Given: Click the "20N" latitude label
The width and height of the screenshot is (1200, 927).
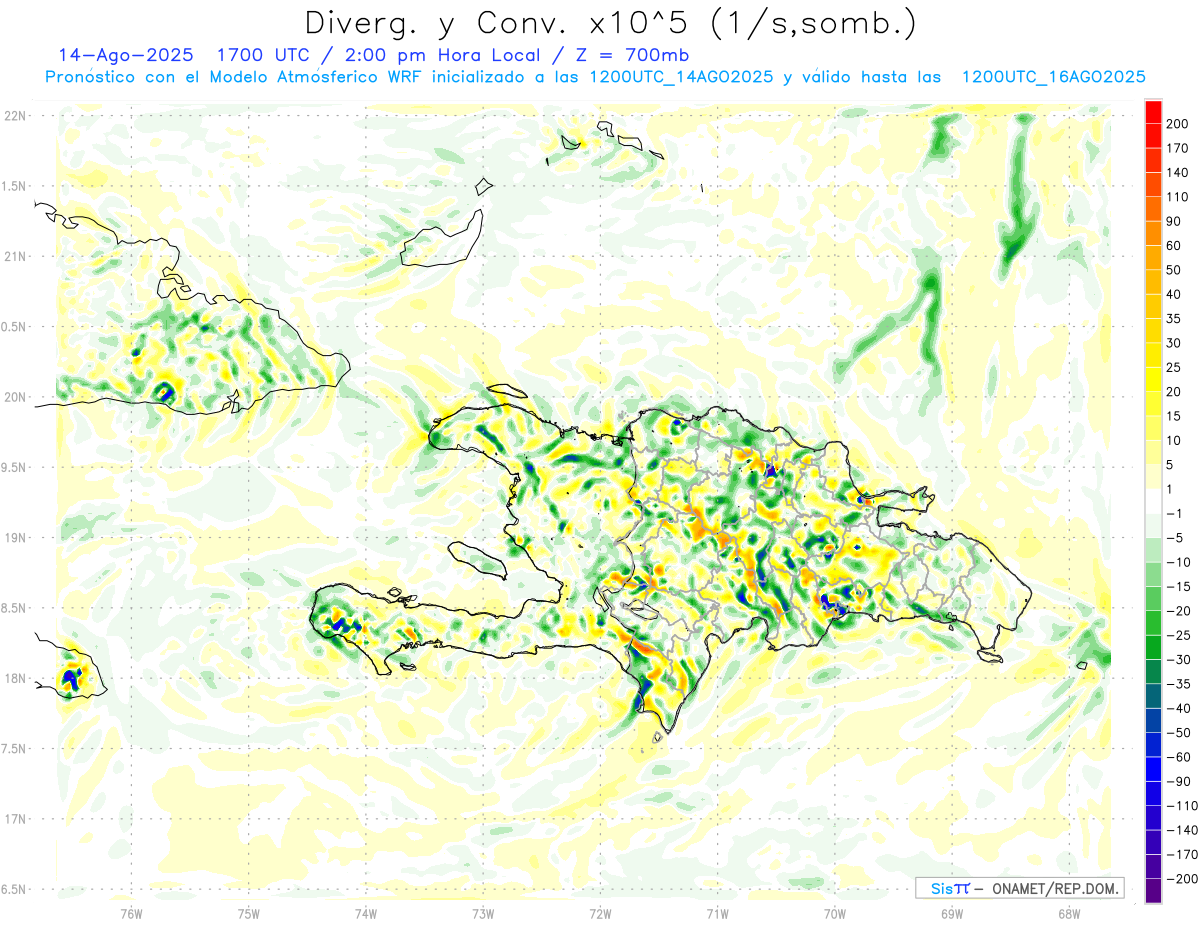Looking at the screenshot, I should [x=13, y=397].
